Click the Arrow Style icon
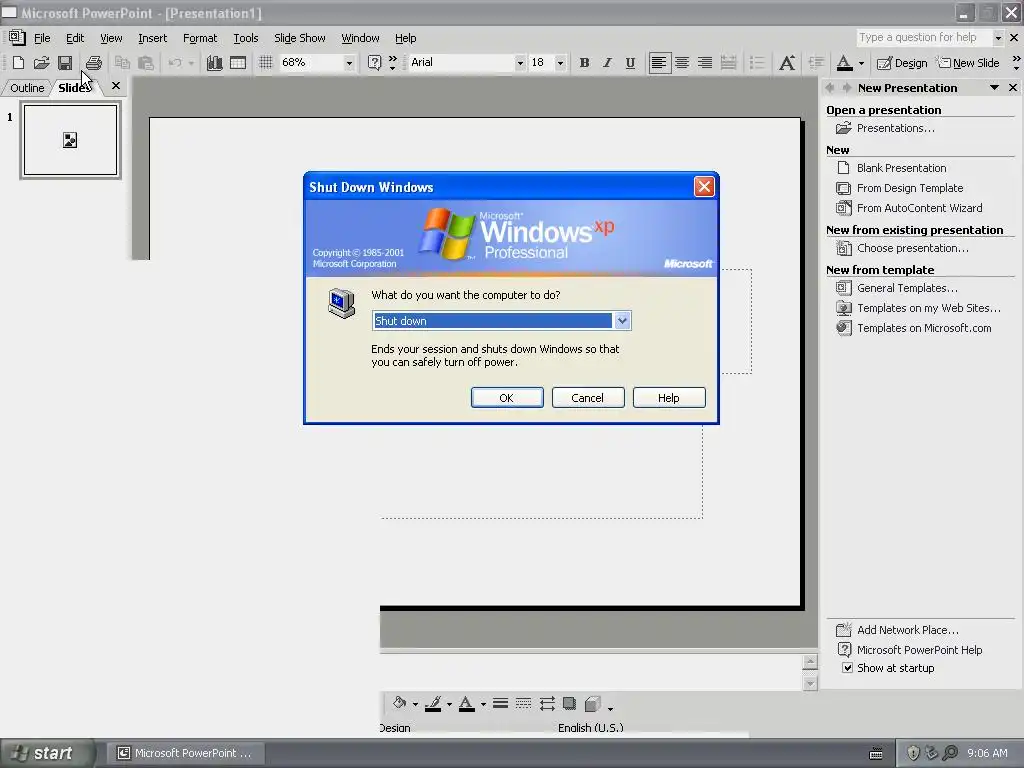The width and height of the screenshot is (1024, 768). pos(547,703)
